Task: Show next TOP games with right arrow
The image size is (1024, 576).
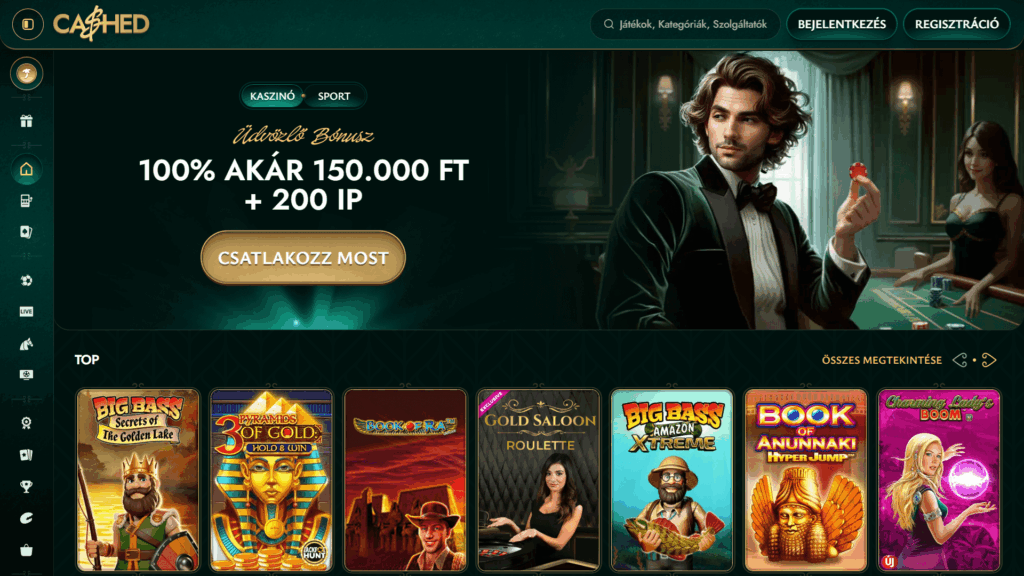Action: point(989,360)
